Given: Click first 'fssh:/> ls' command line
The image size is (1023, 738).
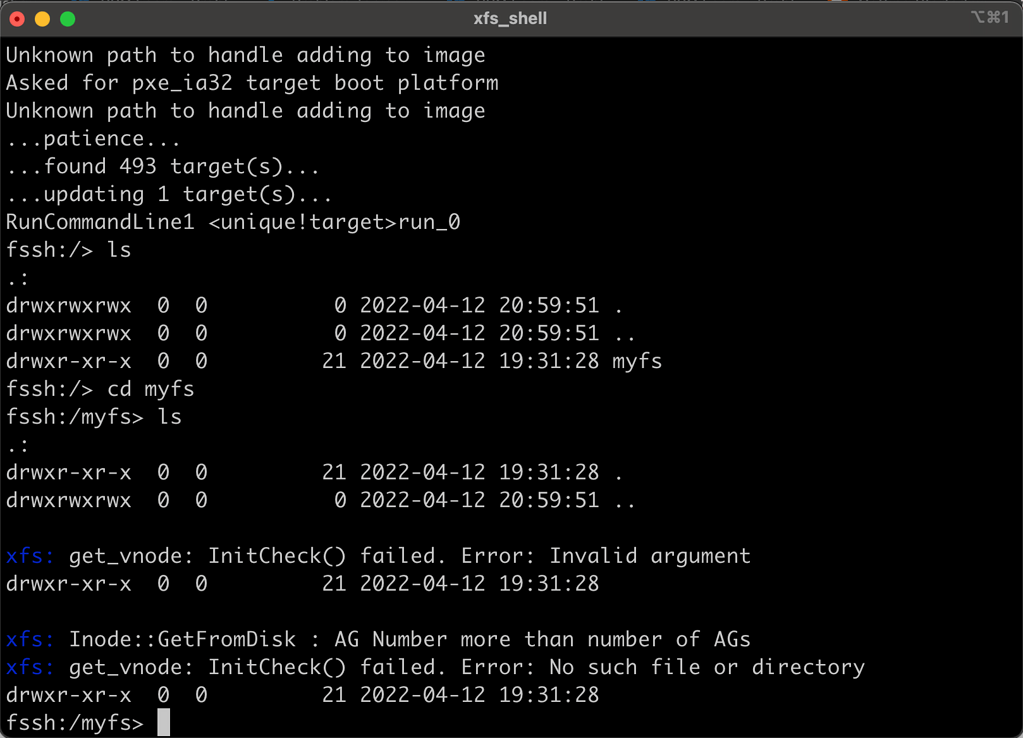Looking at the screenshot, I should pyautogui.click(x=69, y=250).
